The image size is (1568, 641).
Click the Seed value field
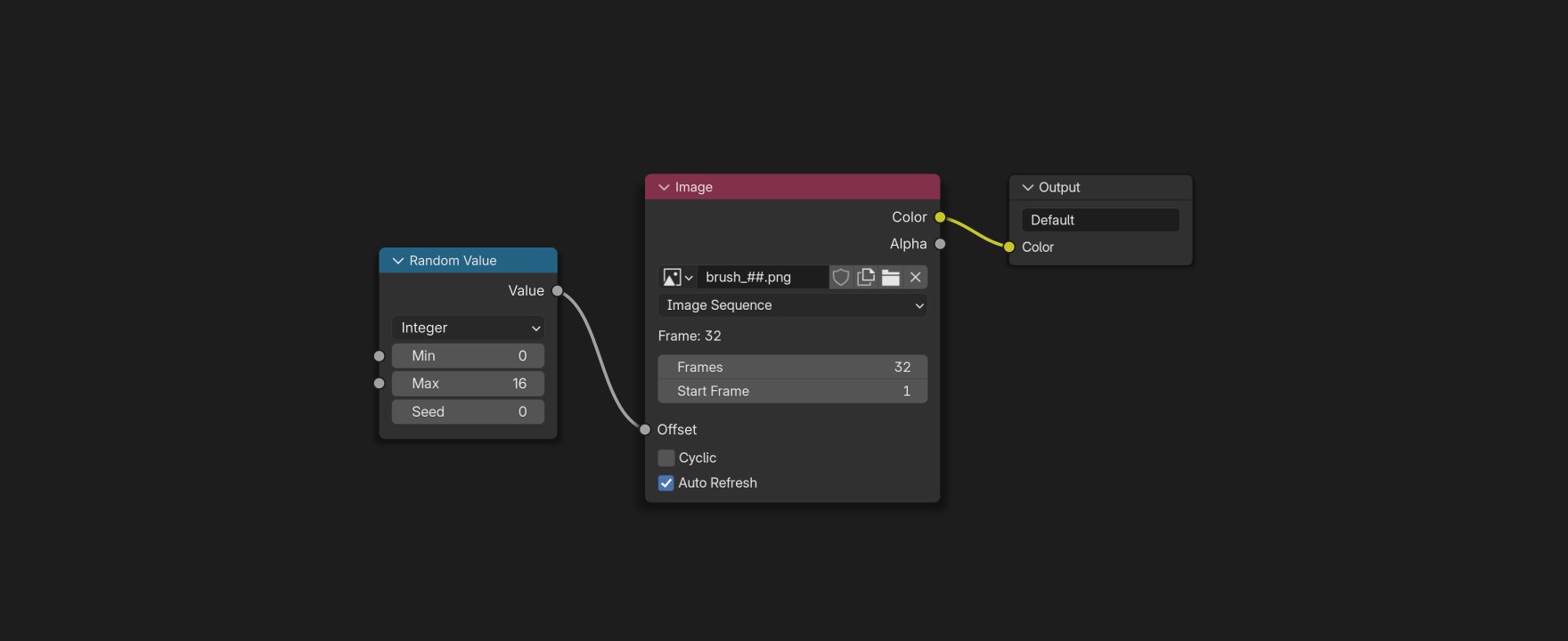(x=469, y=411)
